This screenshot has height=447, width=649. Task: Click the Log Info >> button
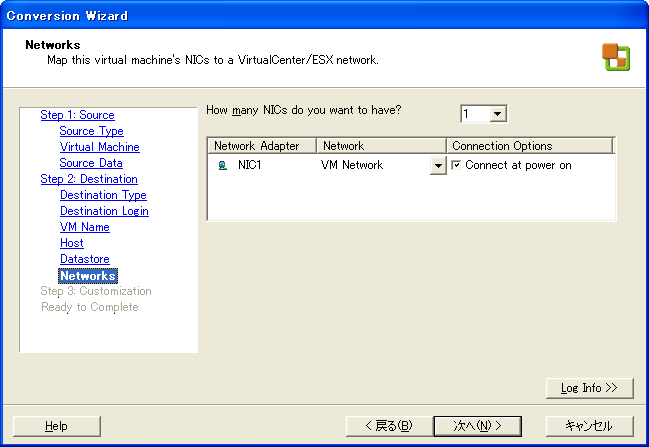point(589,388)
